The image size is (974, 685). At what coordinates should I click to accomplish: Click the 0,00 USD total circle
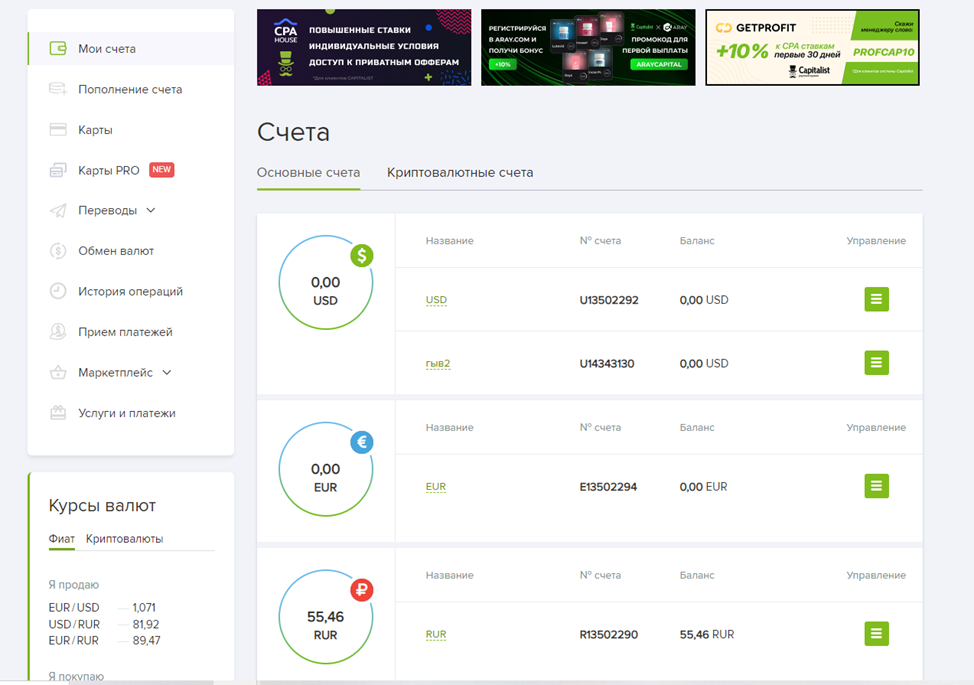point(325,283)
